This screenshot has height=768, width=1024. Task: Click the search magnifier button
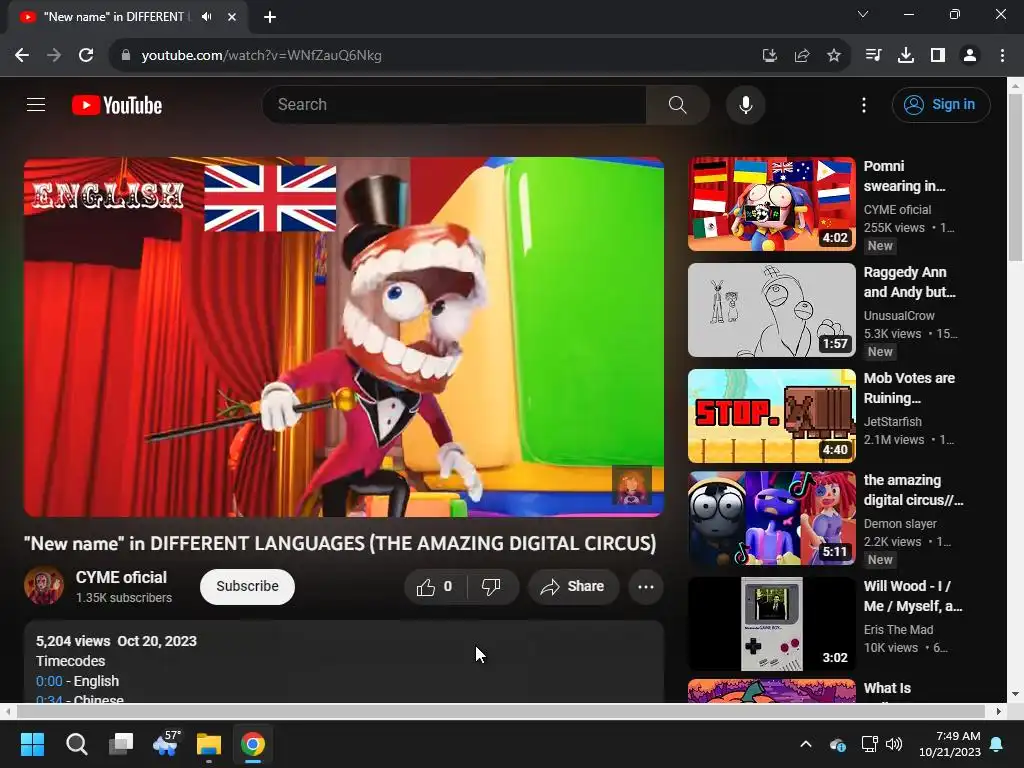click(677, 104)
